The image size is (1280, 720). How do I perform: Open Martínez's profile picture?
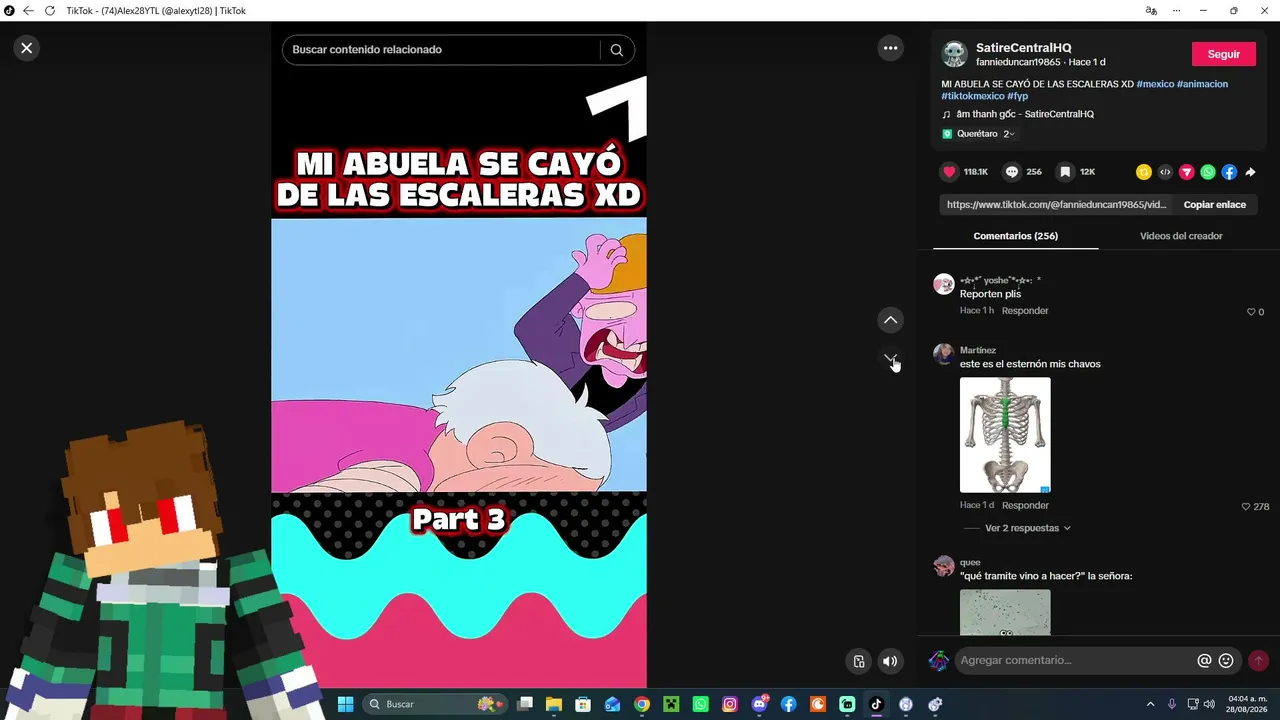click(x=944, y=355)
